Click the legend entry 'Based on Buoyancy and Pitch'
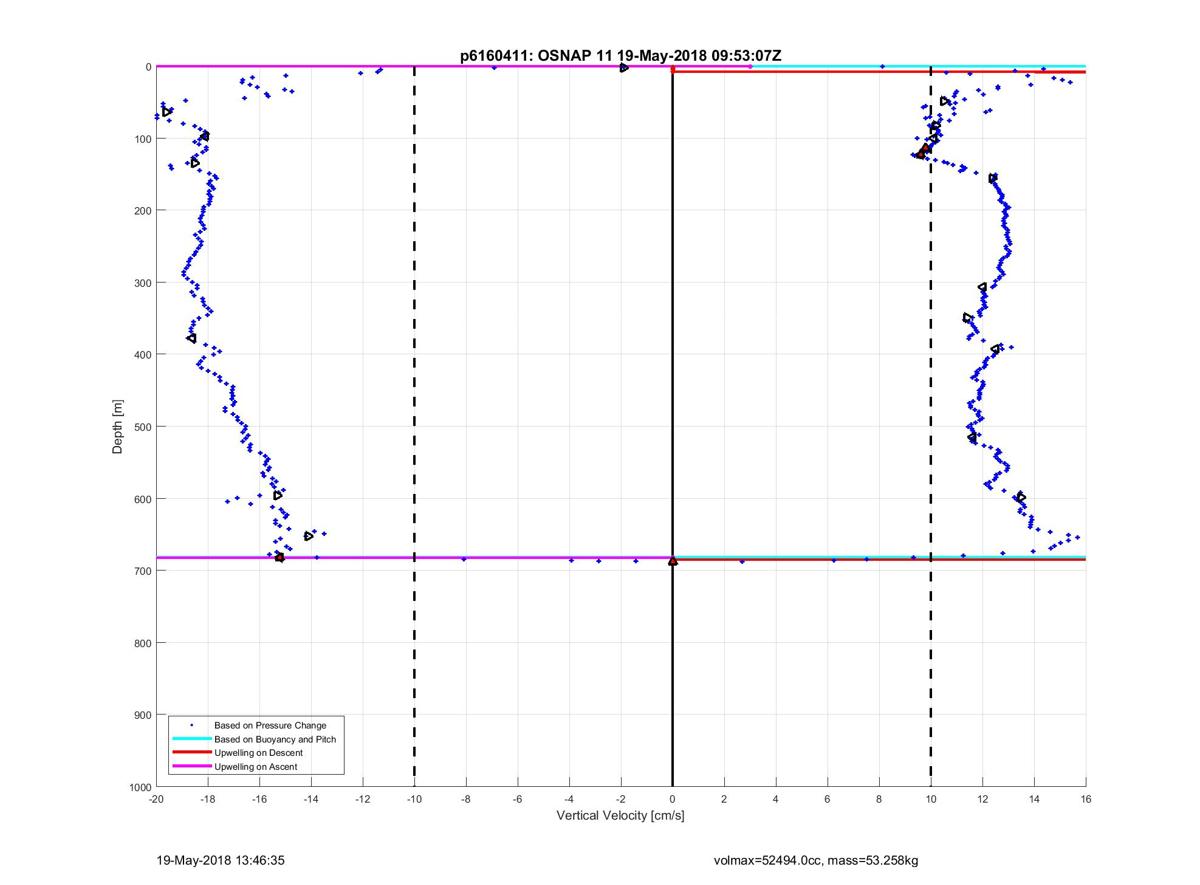This screenshot has height=885, width=1200. [275, 738]
